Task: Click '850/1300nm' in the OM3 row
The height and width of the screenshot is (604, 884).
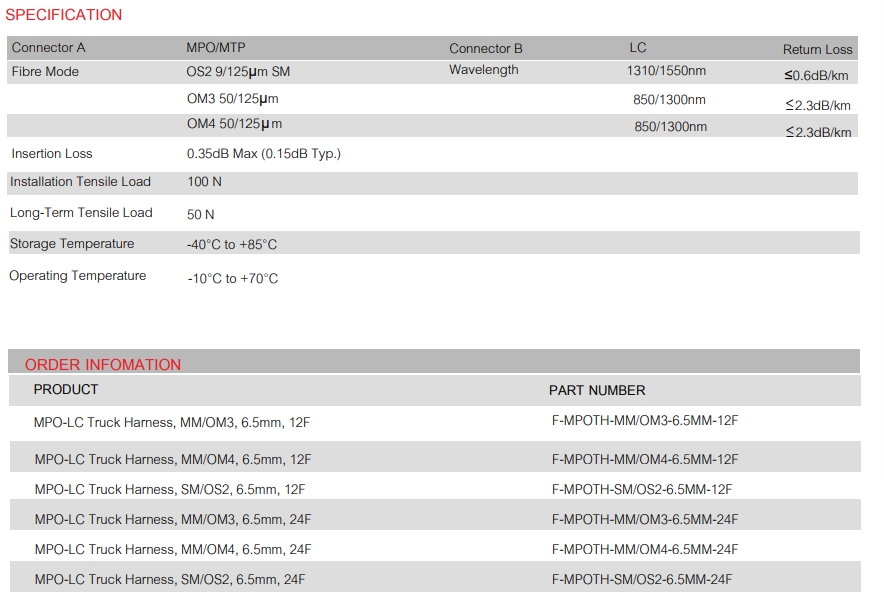Action: (669, 100)
